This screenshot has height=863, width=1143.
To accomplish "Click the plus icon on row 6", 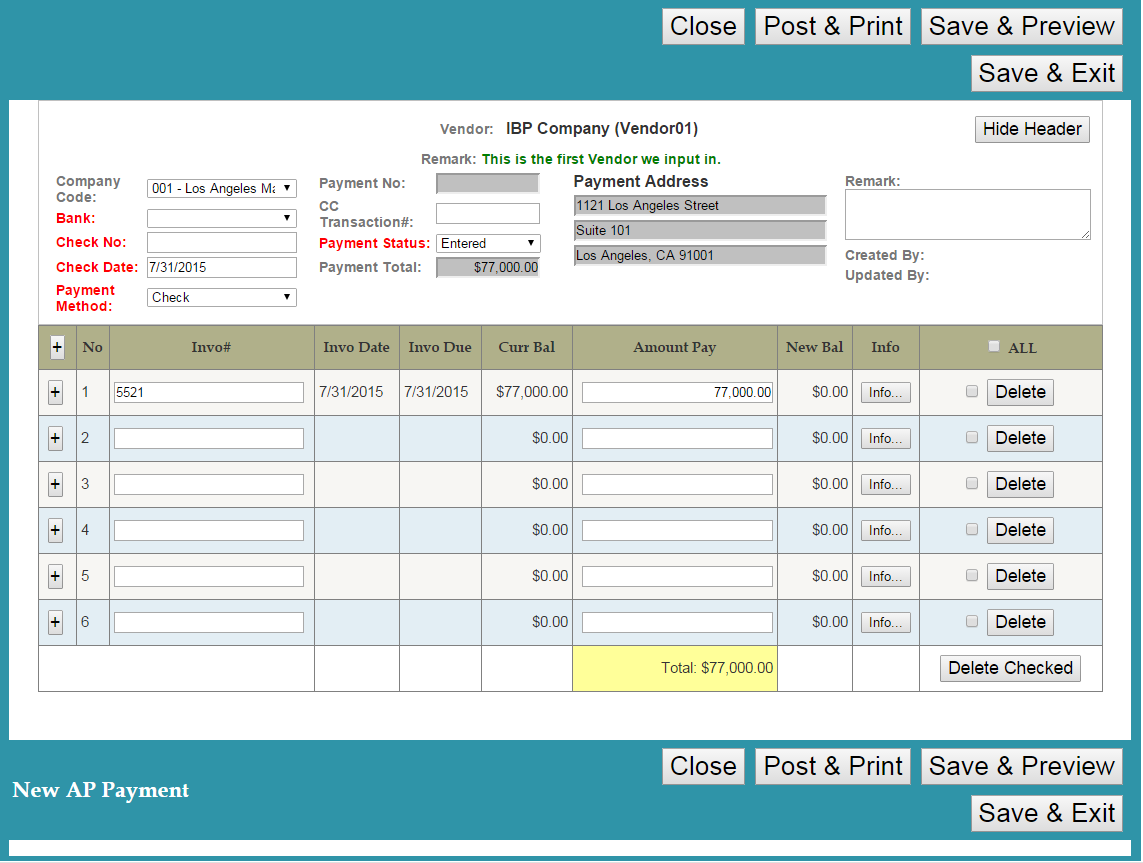I will (x=55, y=622).
